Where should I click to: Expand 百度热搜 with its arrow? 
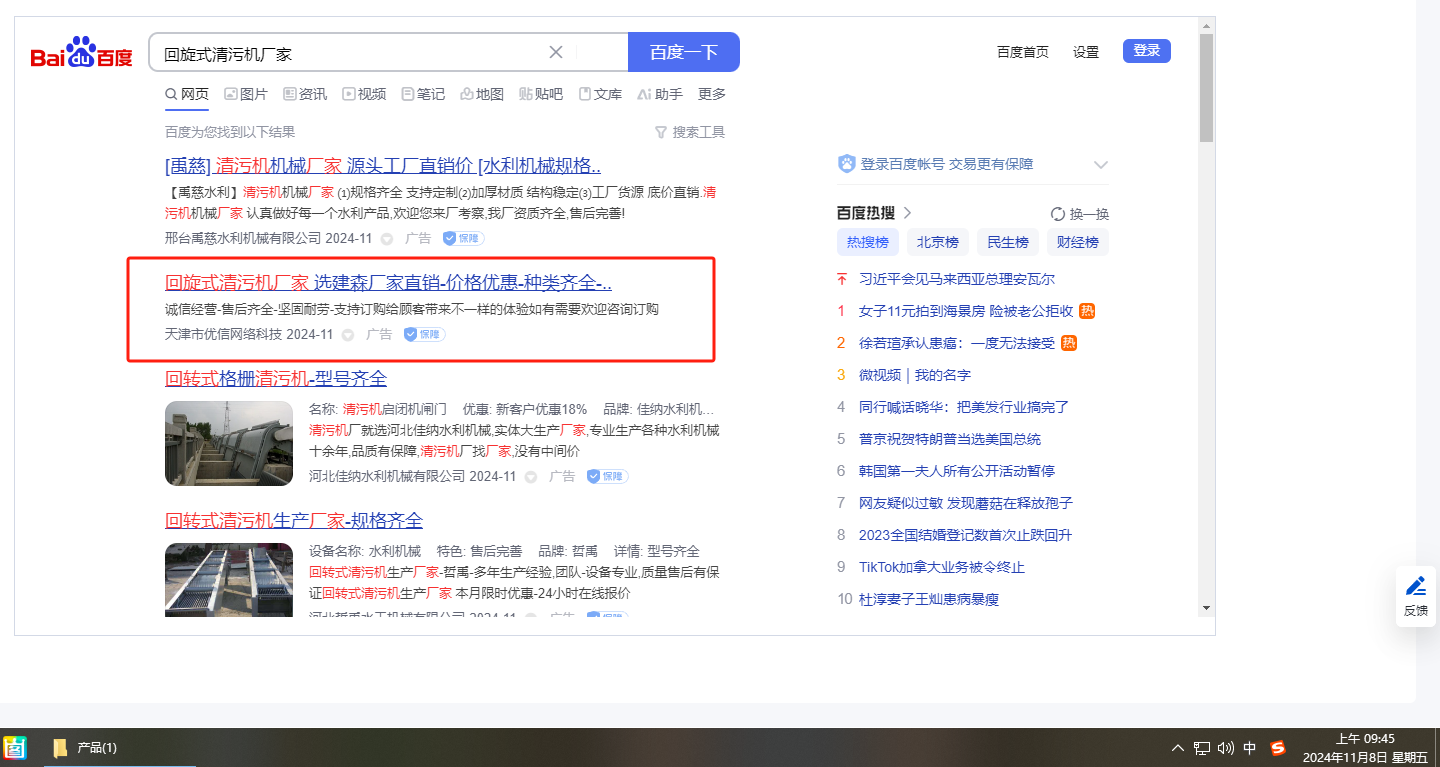908,213
